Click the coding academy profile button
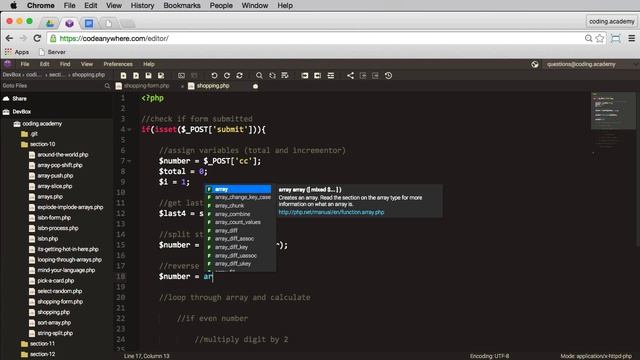 (x=611, y=21)
